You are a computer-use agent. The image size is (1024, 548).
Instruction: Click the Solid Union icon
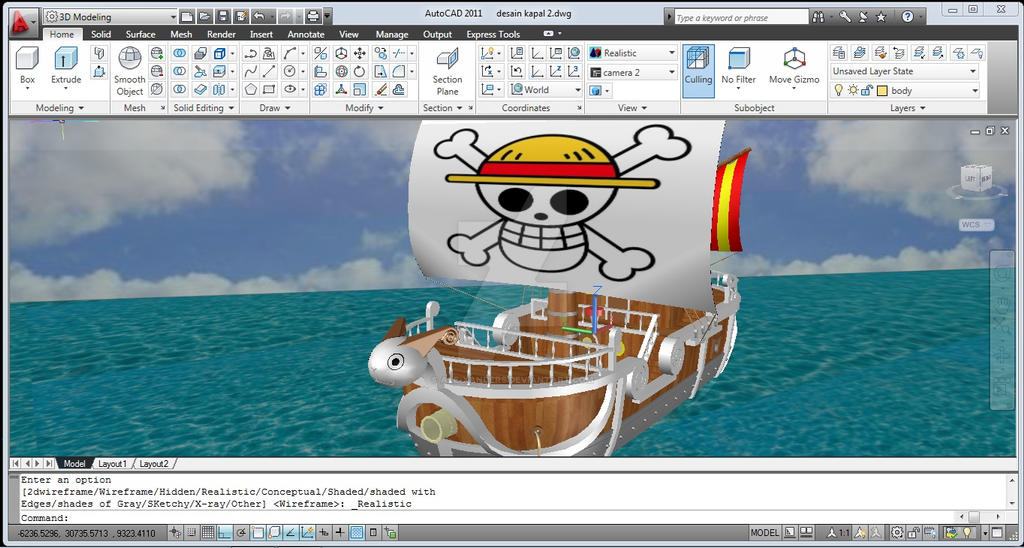tap(180, 54)
